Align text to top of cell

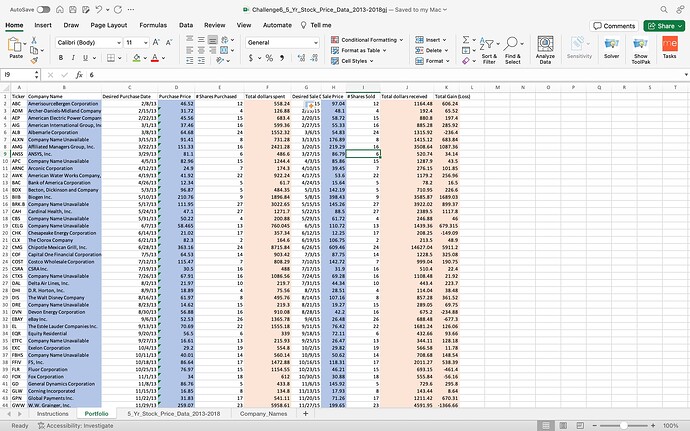[190, 40]
